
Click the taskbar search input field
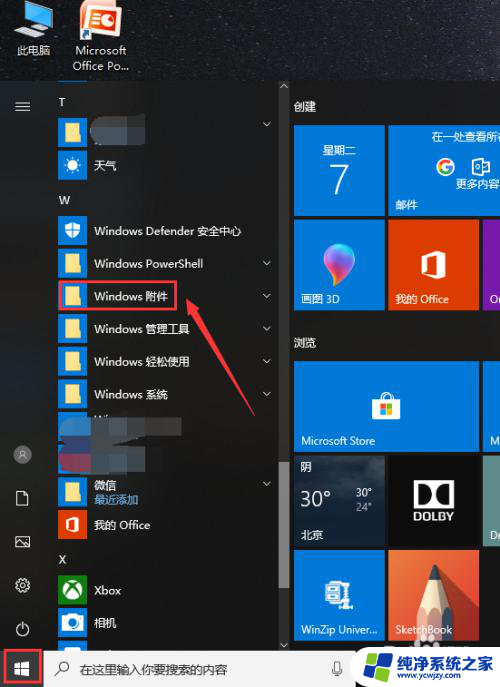point(199,669)
